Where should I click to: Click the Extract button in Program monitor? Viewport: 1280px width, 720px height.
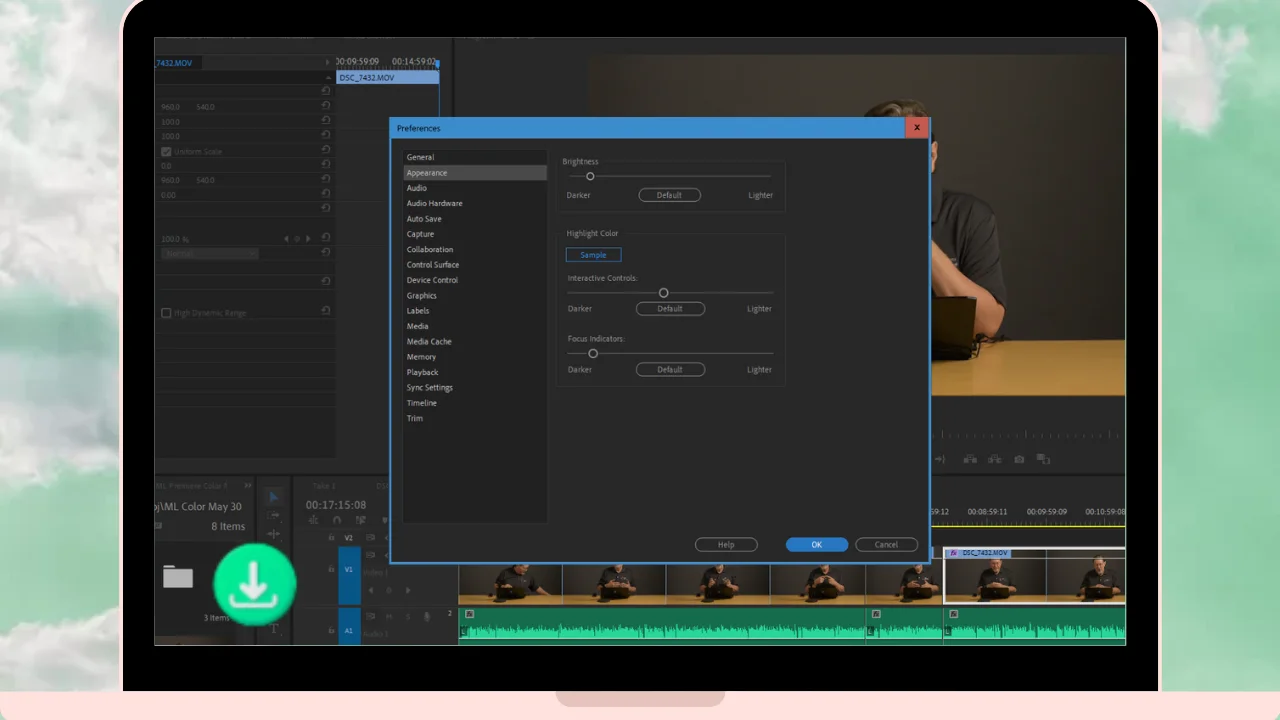[994, 459]
